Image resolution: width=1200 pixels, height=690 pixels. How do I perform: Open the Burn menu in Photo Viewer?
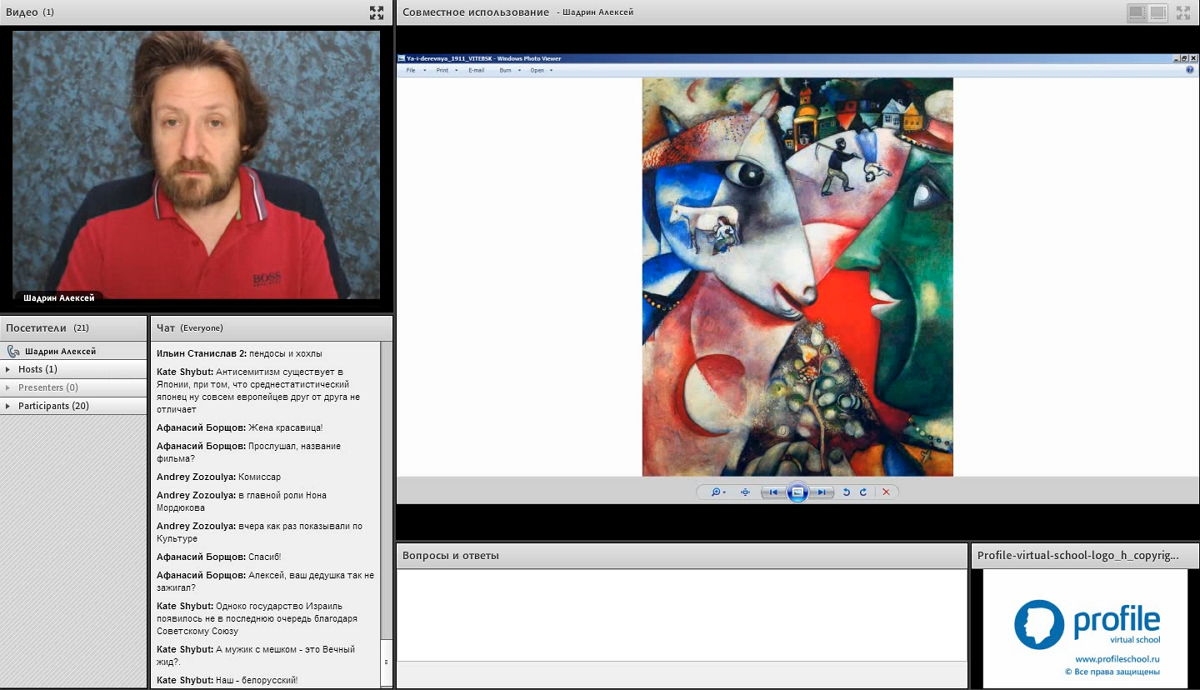click(x=507, y=70)
